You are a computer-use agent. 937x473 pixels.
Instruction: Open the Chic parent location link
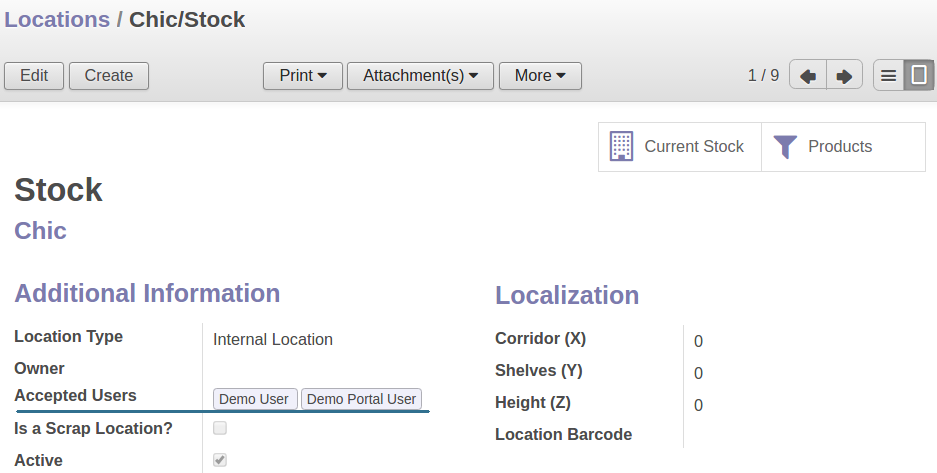coord(40,231)
